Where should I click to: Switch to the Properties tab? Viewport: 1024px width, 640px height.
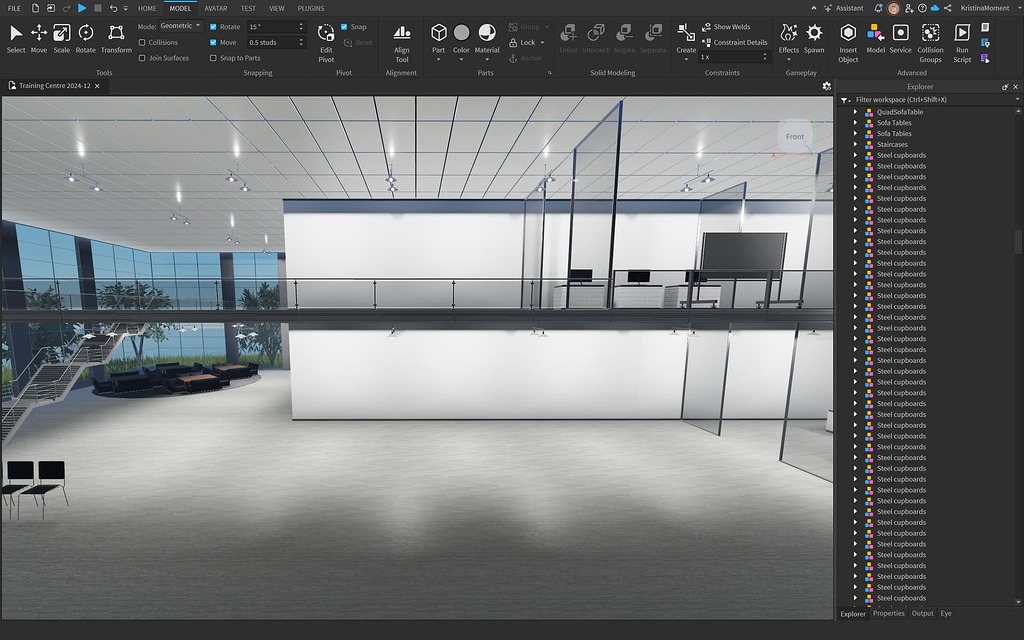pos(889,613)
